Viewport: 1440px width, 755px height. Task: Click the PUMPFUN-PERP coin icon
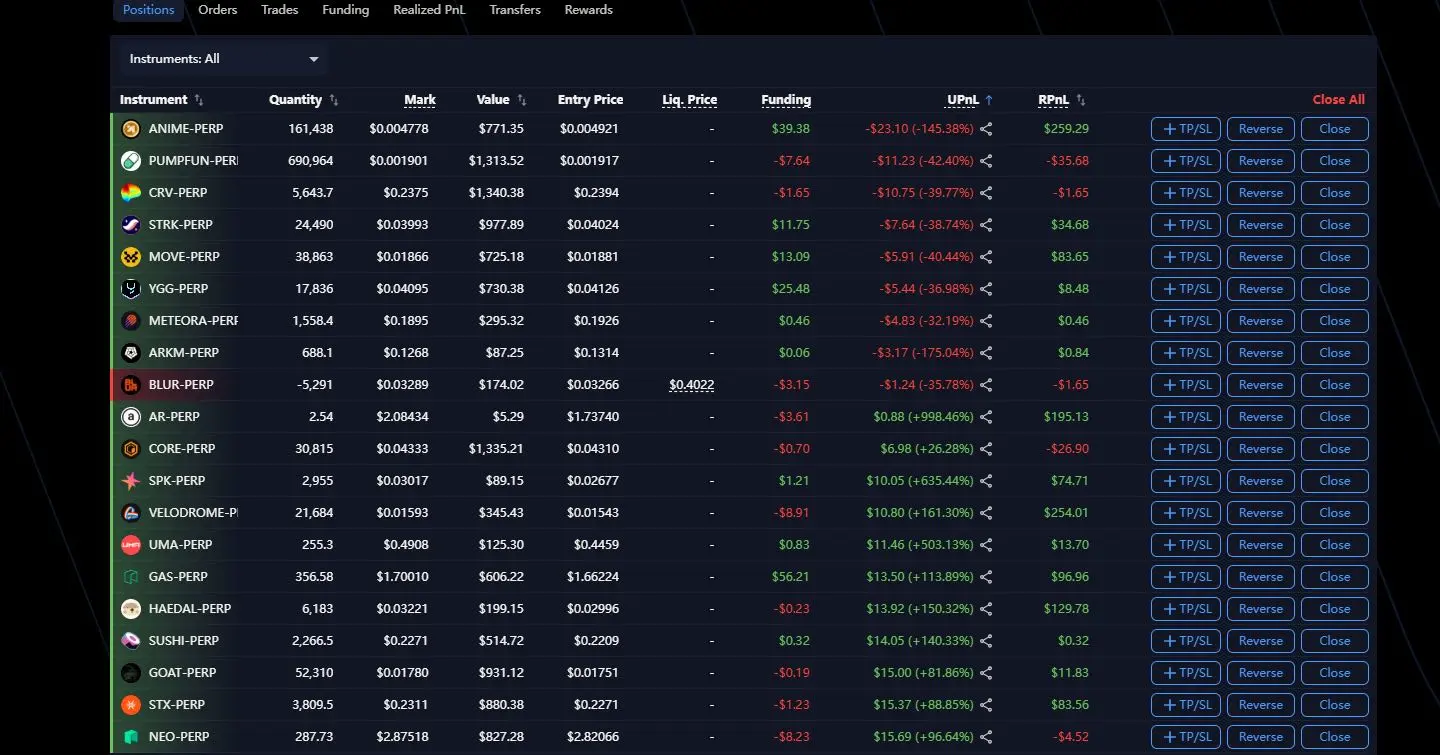click(x=131, y=161)
